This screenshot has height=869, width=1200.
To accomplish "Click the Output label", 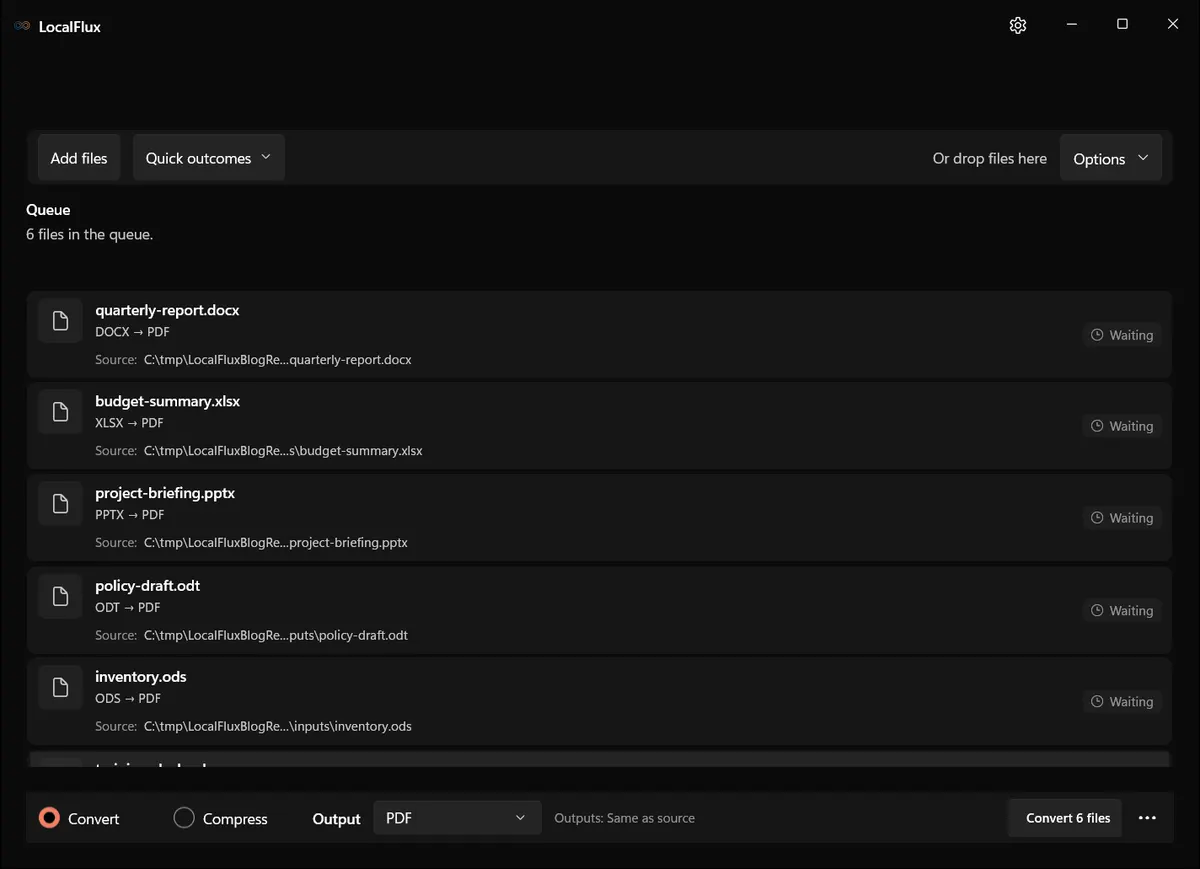I will tap(336, 819).
